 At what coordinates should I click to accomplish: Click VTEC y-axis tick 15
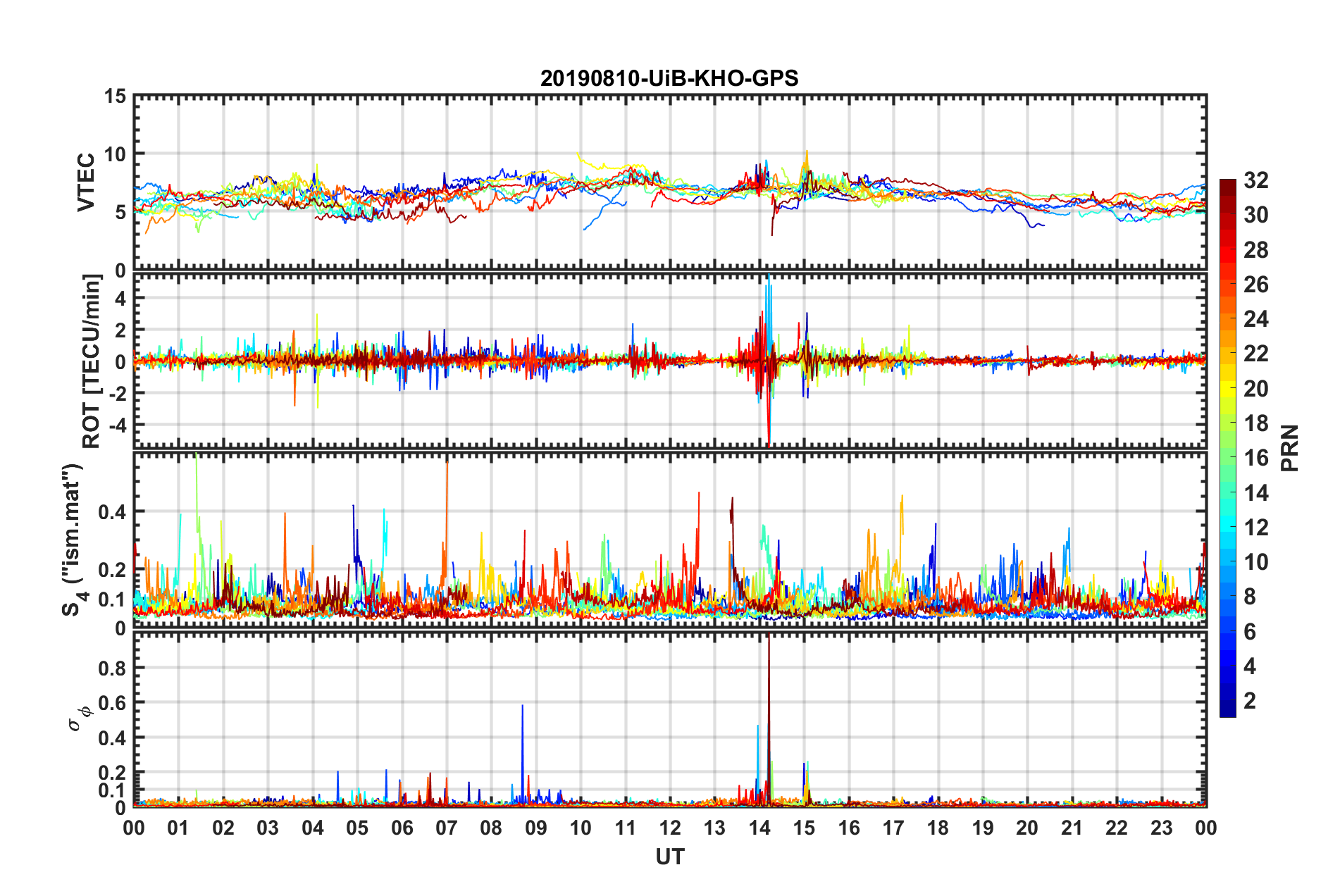click(116, 97)
